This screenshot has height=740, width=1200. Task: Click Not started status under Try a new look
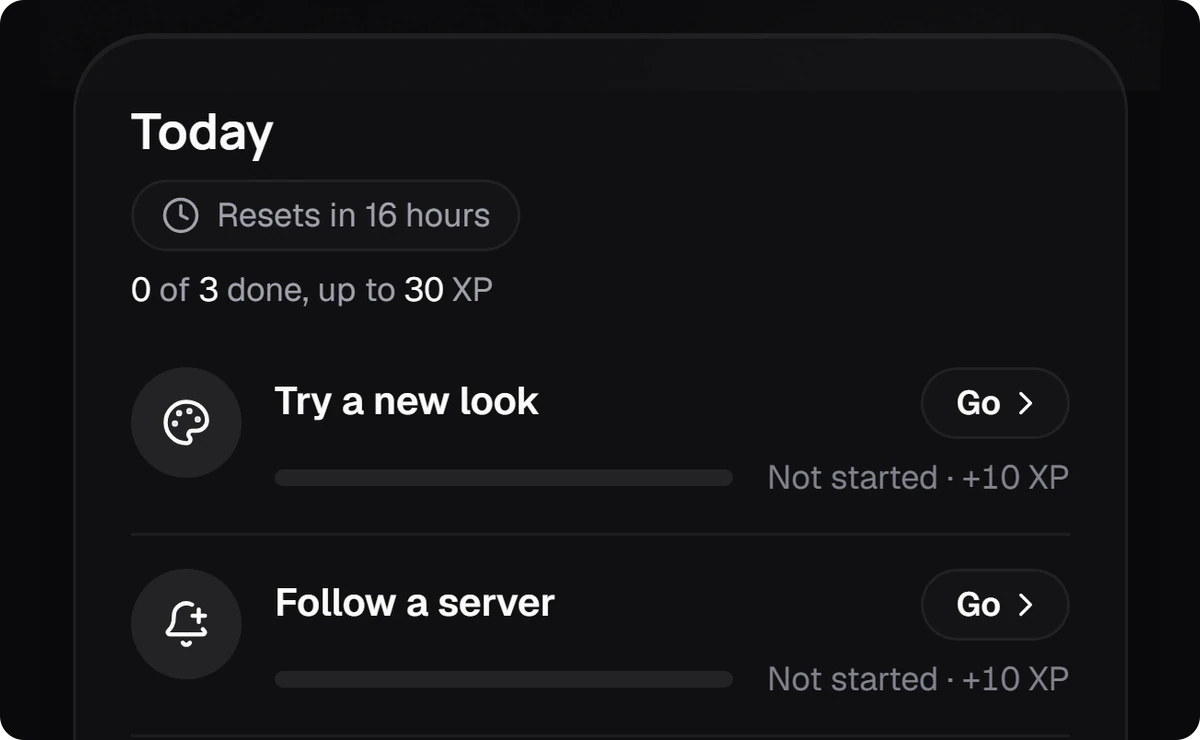point(852,478)
